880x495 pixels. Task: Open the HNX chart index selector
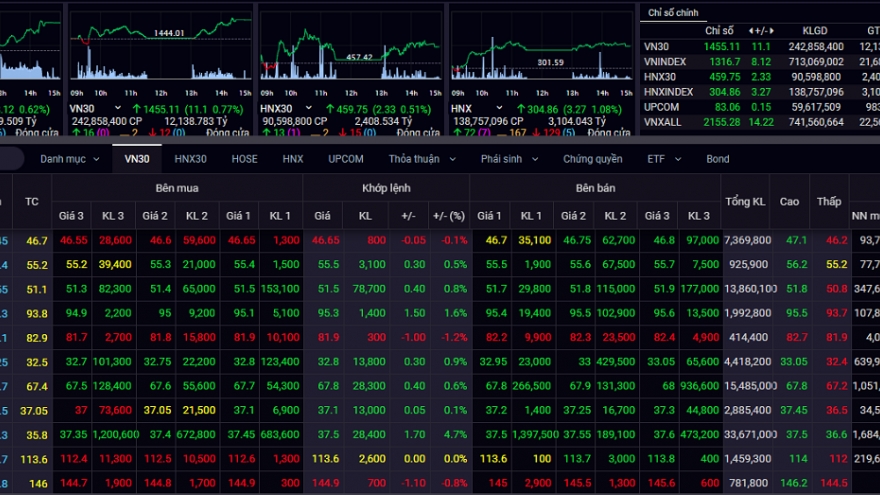coord(476,108)
